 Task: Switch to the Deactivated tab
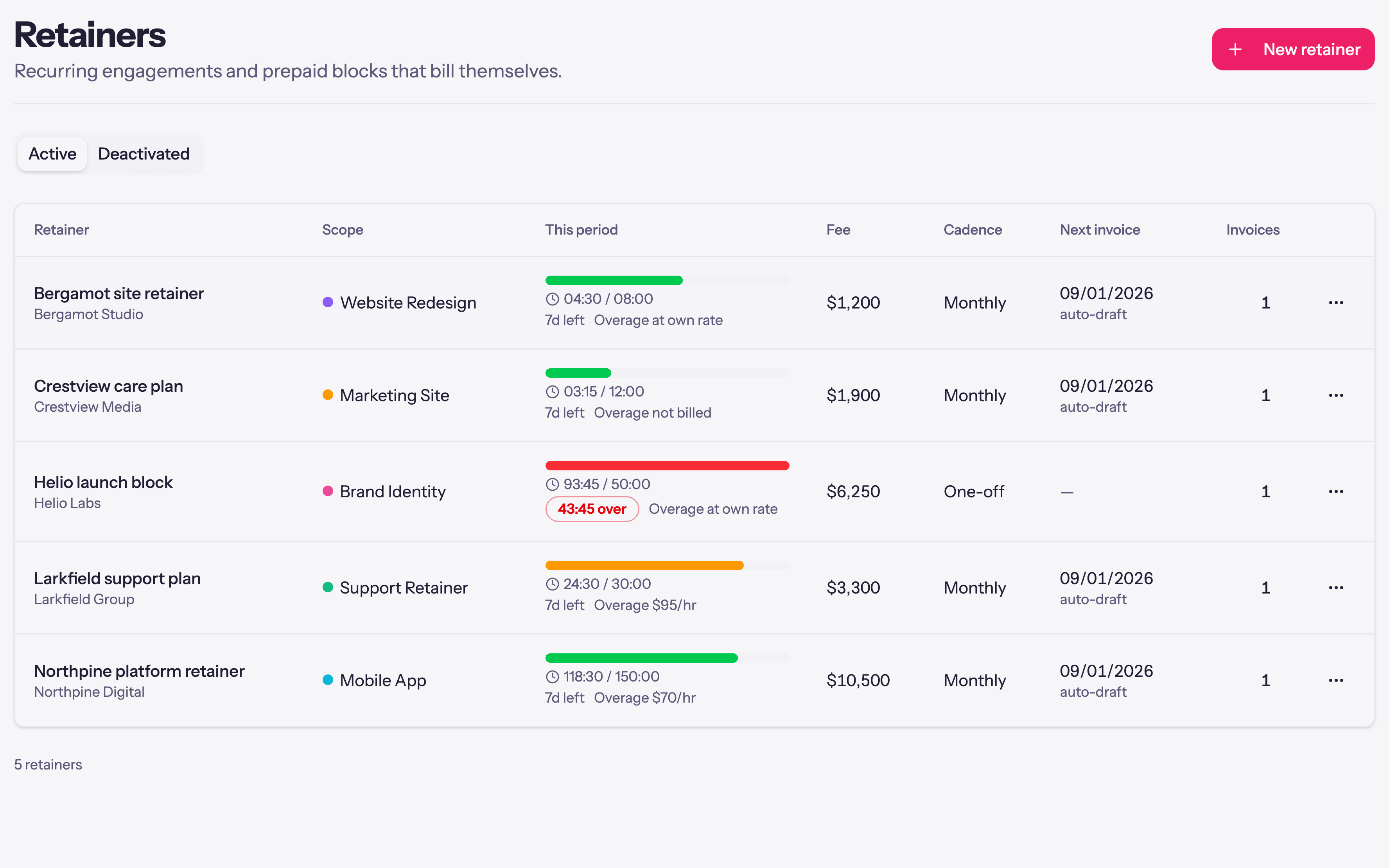[144, 154]
